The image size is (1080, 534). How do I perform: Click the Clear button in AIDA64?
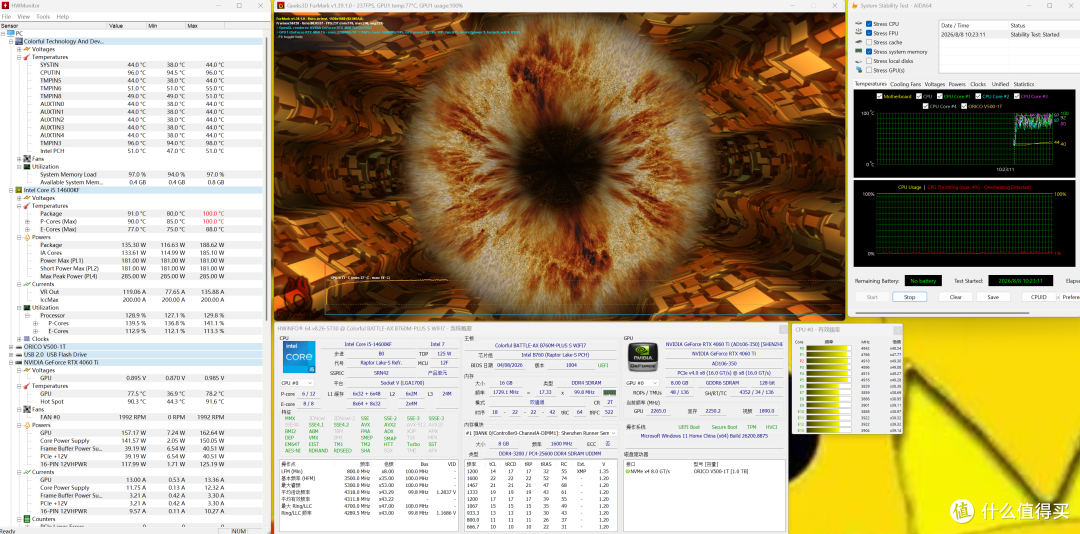(x=955, y=297)
